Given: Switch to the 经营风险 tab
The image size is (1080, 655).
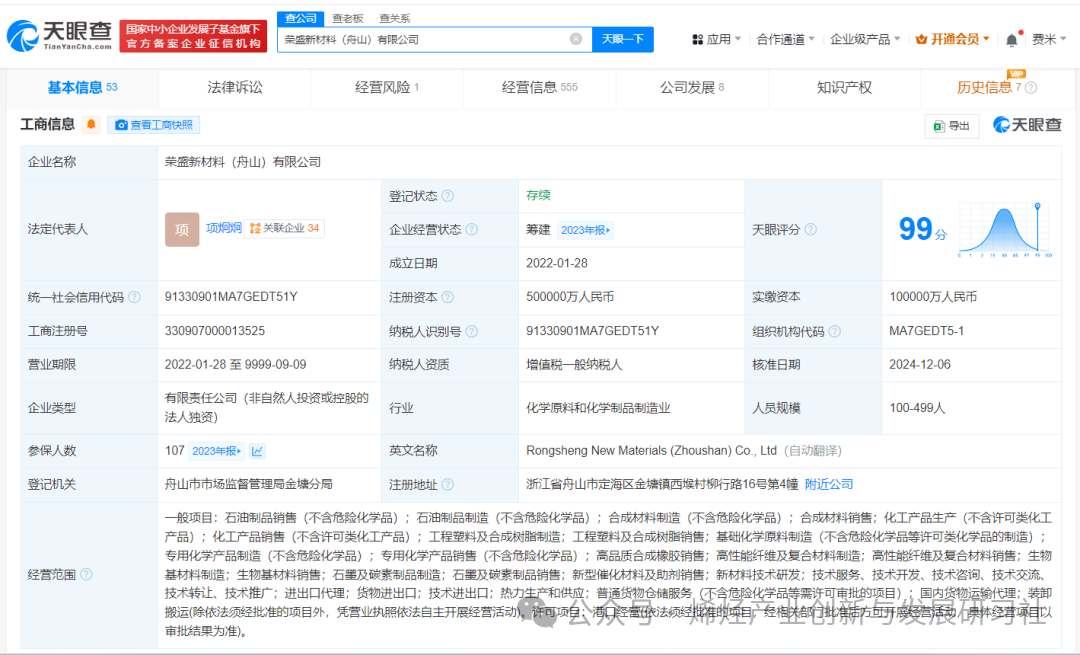Looking at the screenshot, I should tap(387, 87).
